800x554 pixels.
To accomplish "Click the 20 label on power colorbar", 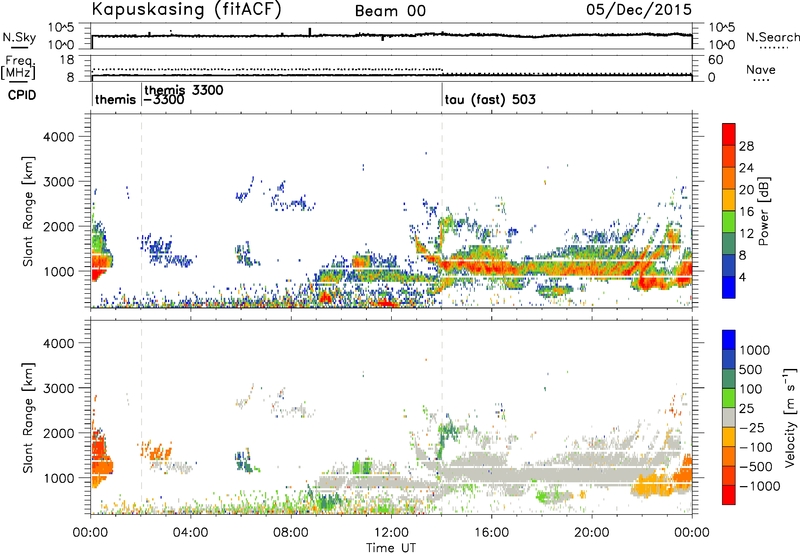I will [x=746, y=190].
